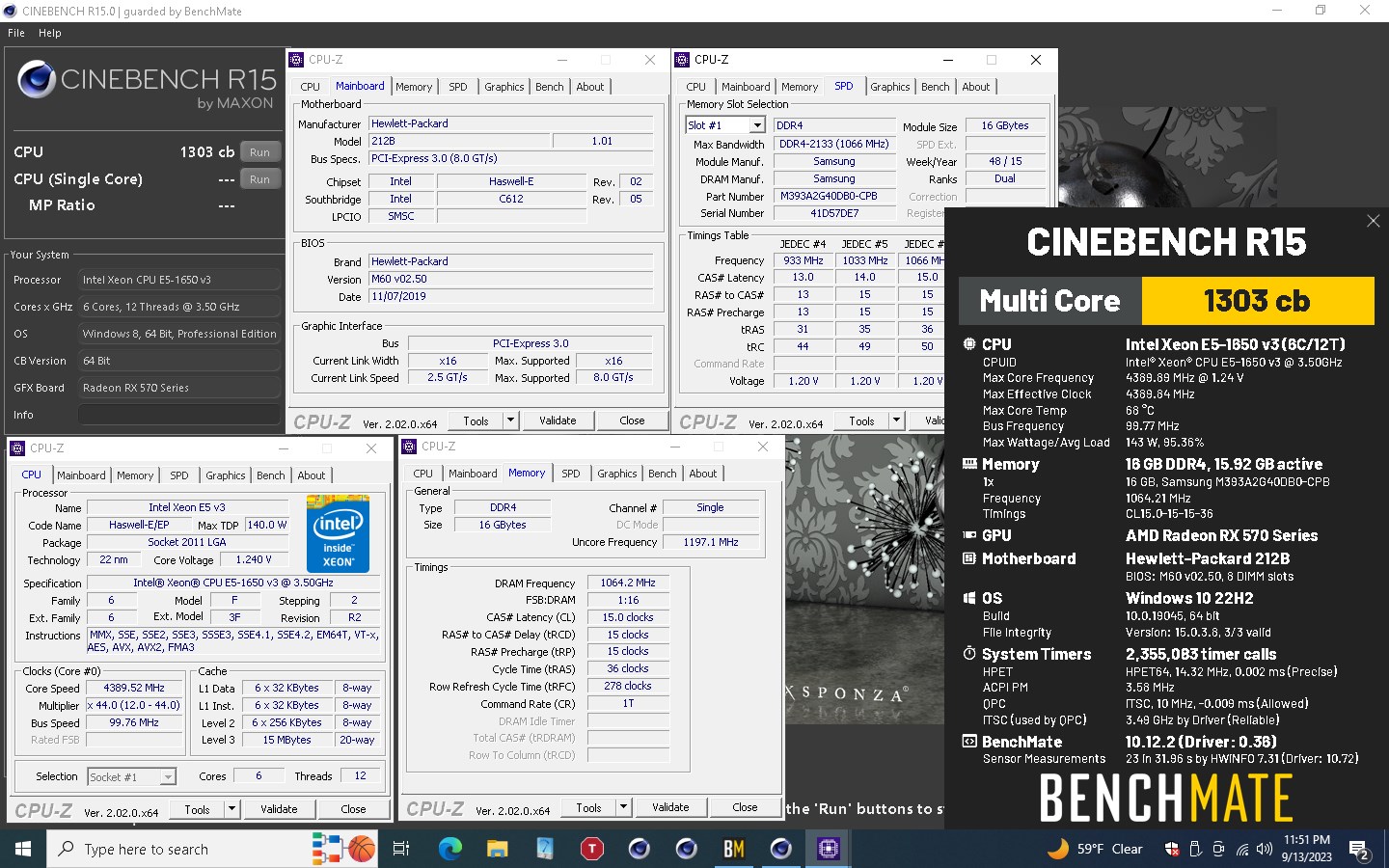Open network status tray icon
The height and width of the screenshot is (868, 1389).
[1242, 849]
